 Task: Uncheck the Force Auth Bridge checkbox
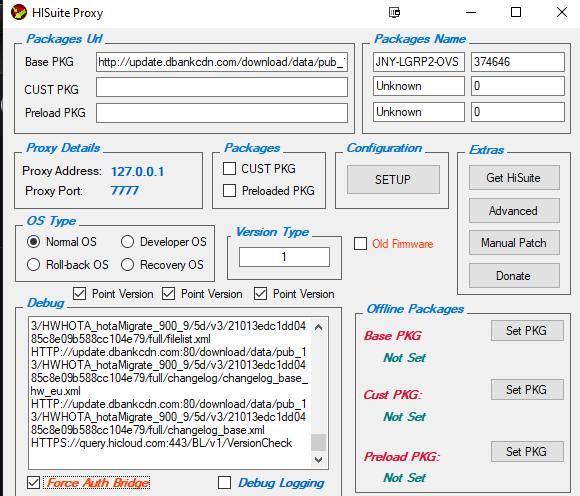[x=33, y=483]
